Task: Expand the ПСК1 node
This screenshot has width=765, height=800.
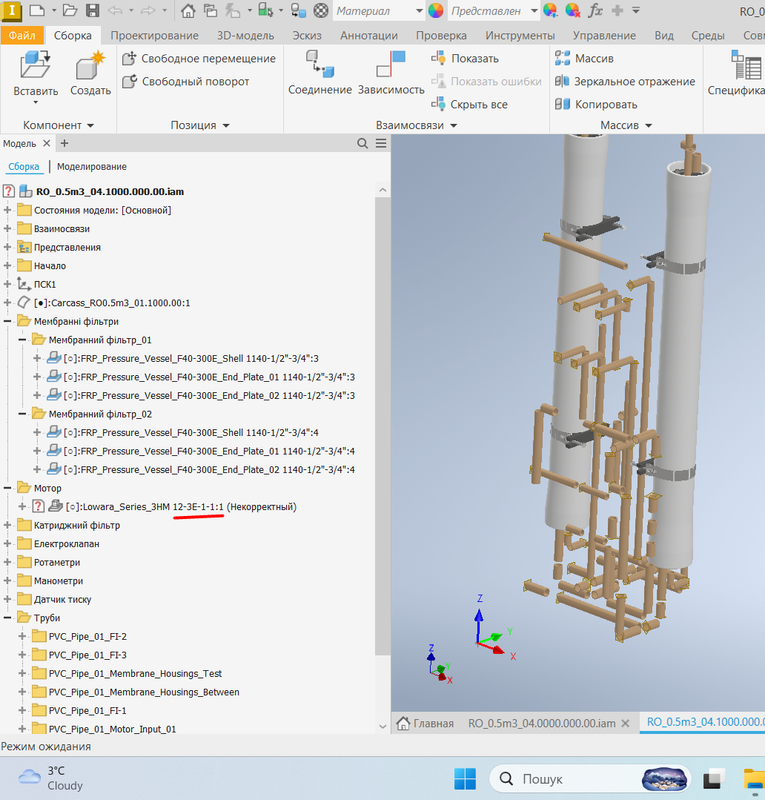Action: click(x=7, y=284)
